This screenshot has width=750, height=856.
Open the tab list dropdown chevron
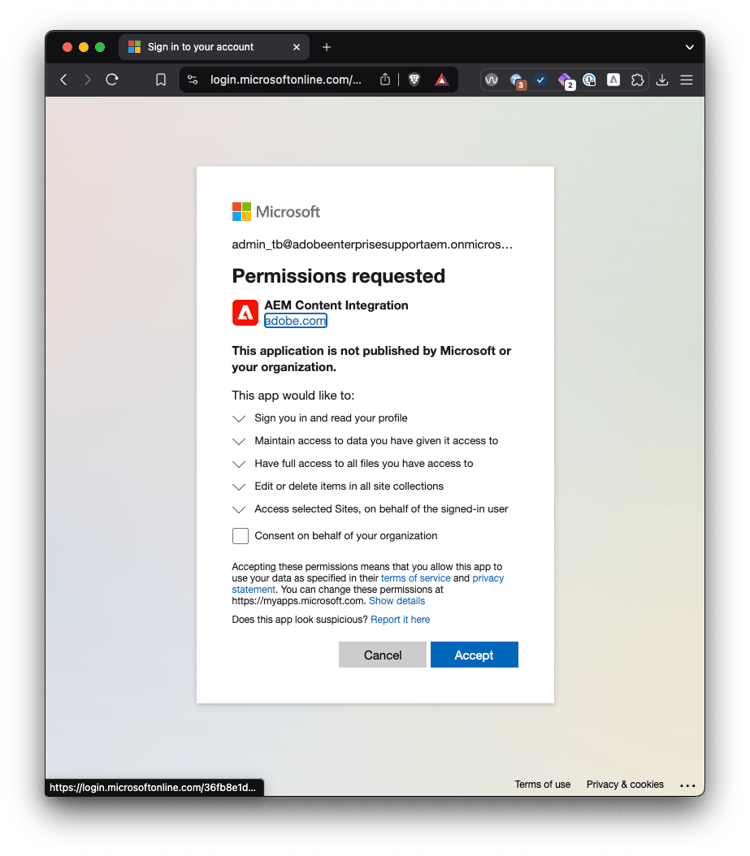(x=689, y=47)
